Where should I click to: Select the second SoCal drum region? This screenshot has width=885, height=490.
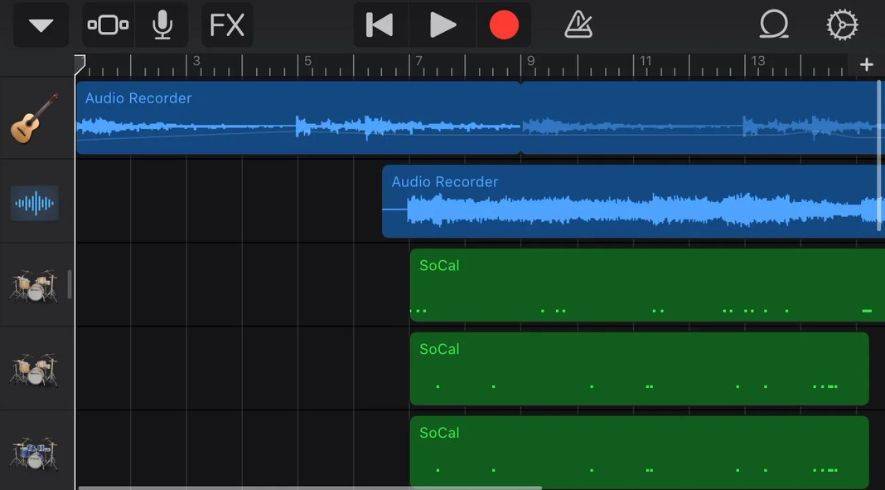pos(639,369)
